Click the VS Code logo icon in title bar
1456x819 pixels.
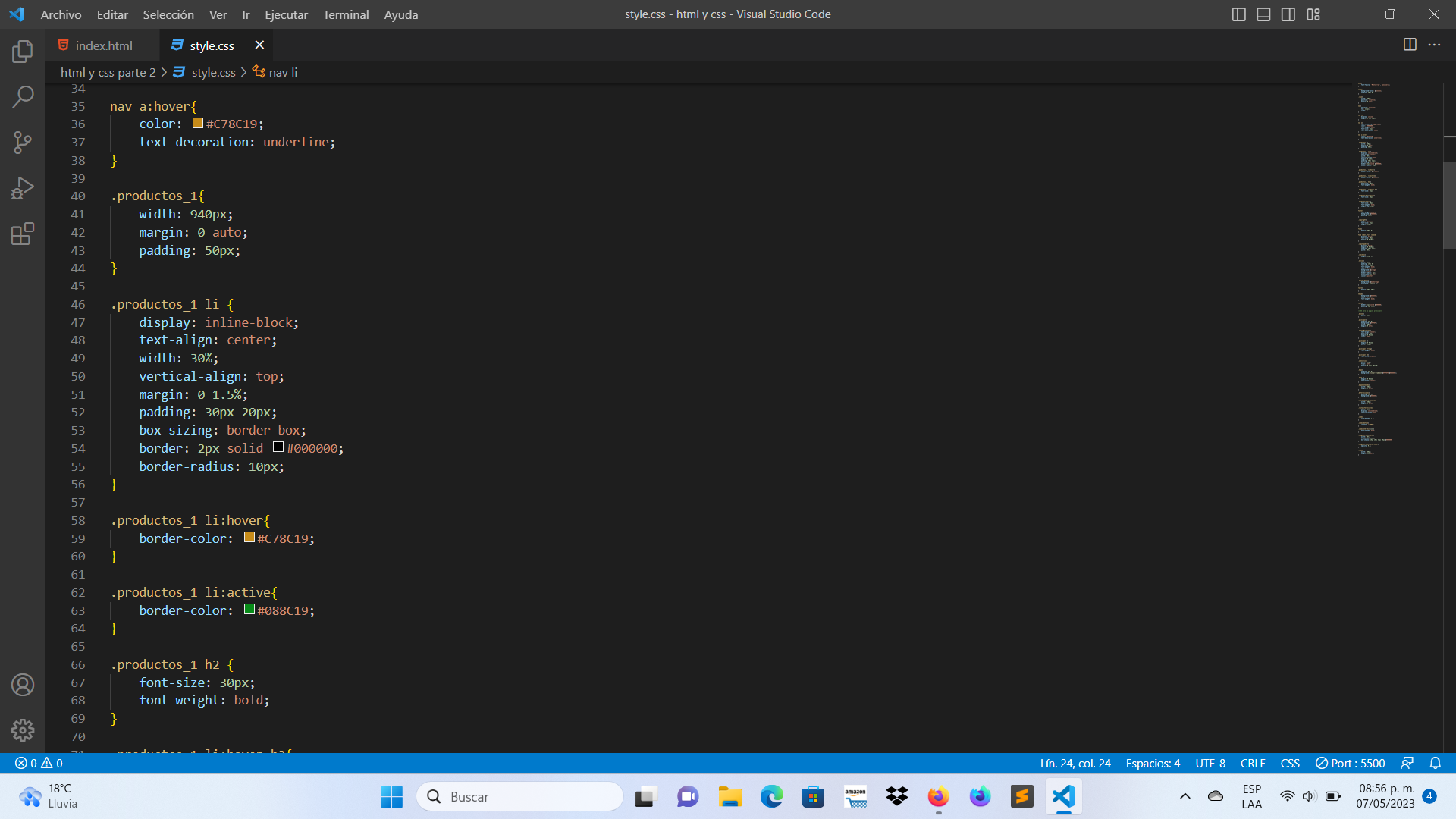pyautogui.click(x=17, y=14)
